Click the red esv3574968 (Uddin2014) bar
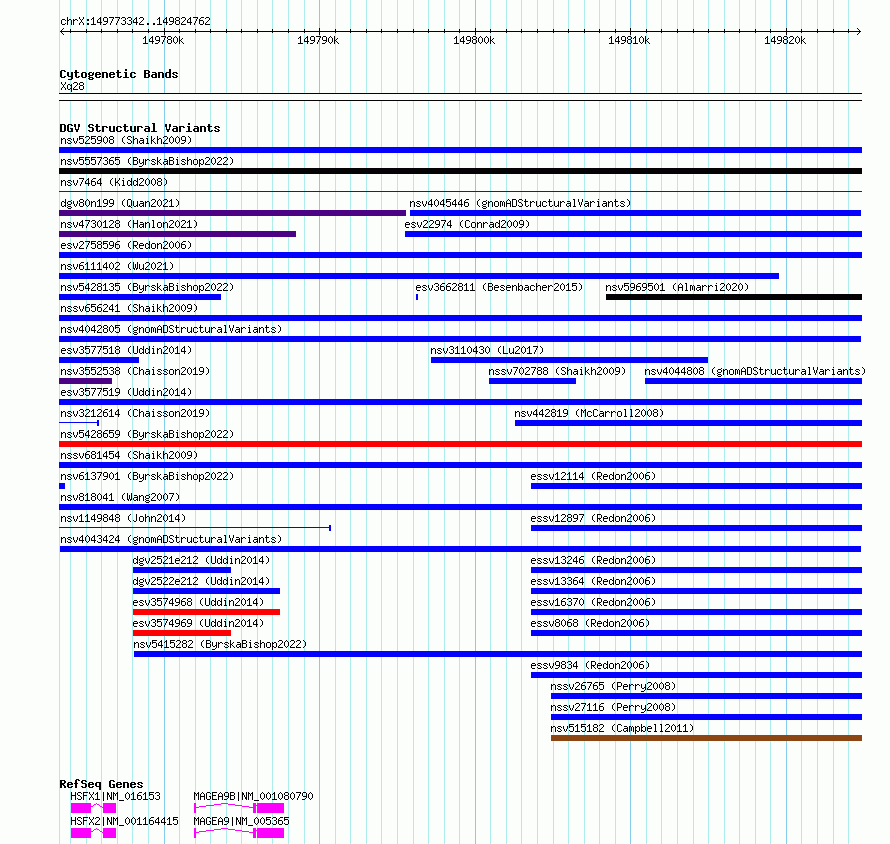 (206, 612)
